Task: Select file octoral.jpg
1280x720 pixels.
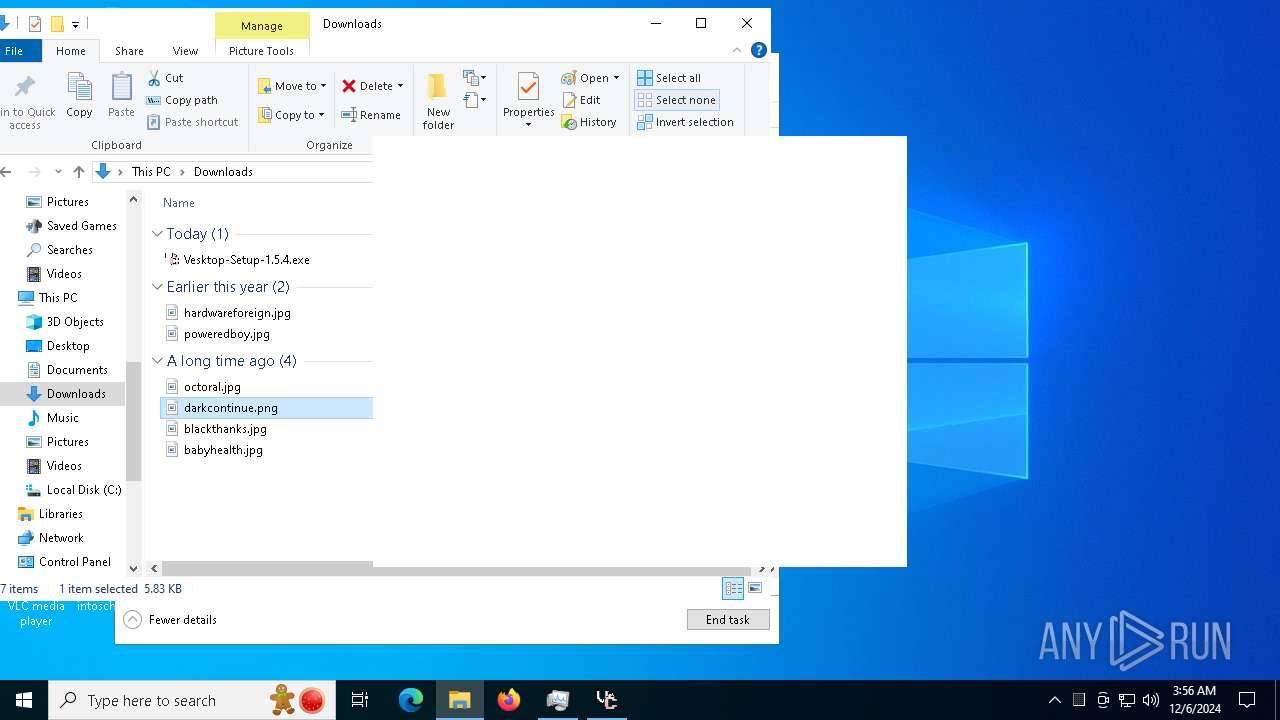Action: click(212, 387)
